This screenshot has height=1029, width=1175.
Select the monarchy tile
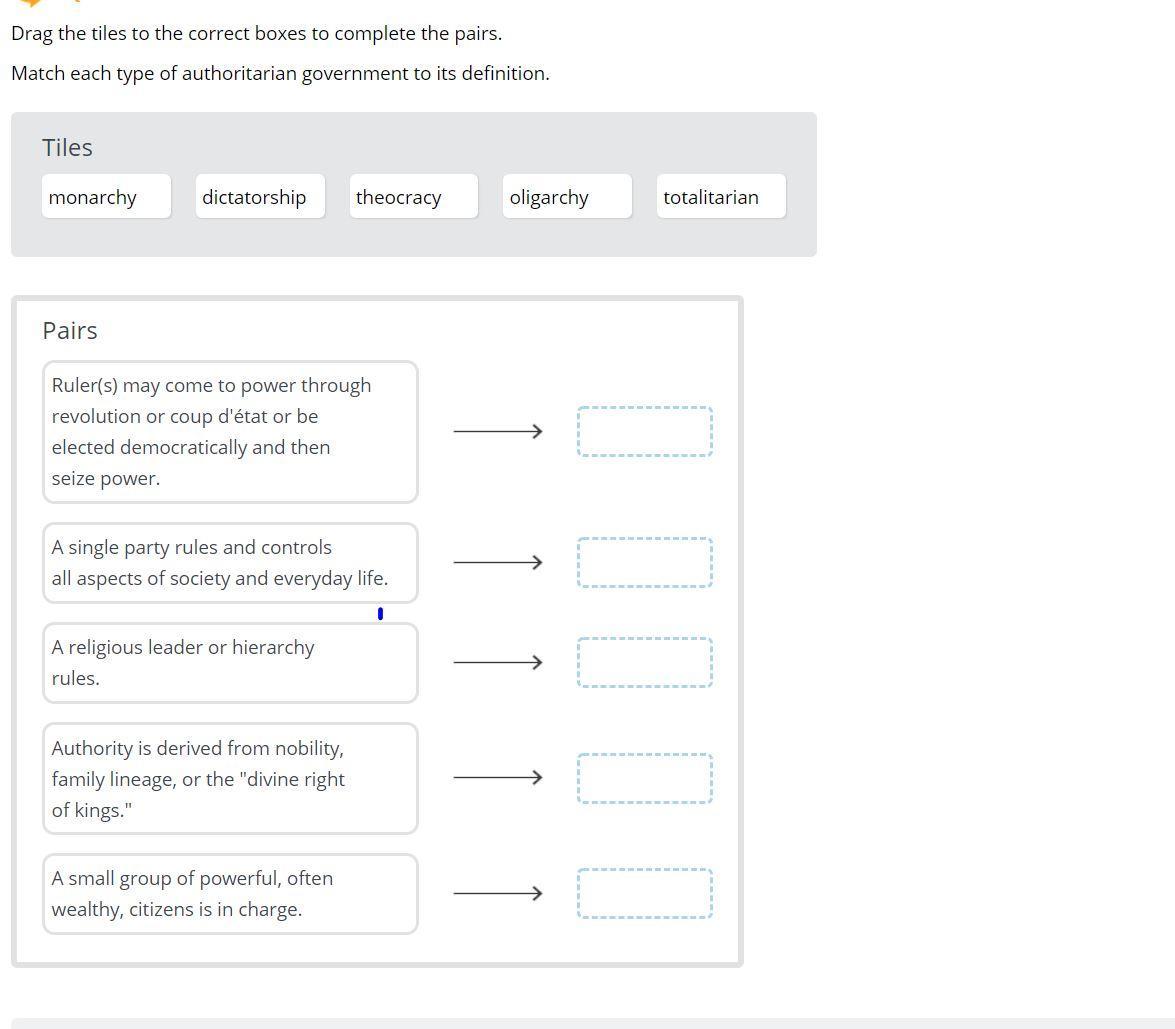coord(106,196)
